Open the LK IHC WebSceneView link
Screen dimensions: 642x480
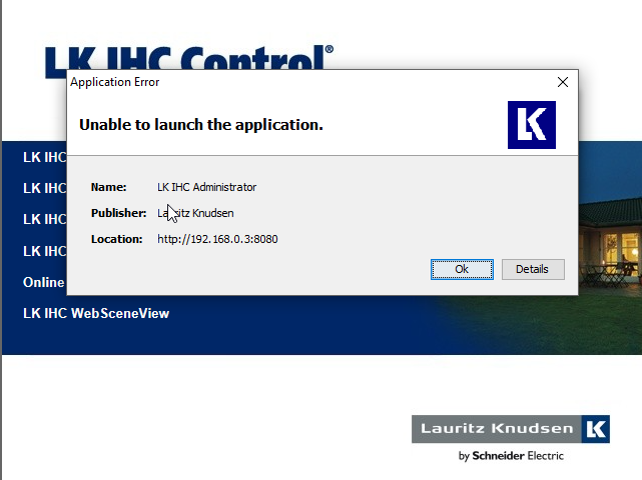coord(96,313)
